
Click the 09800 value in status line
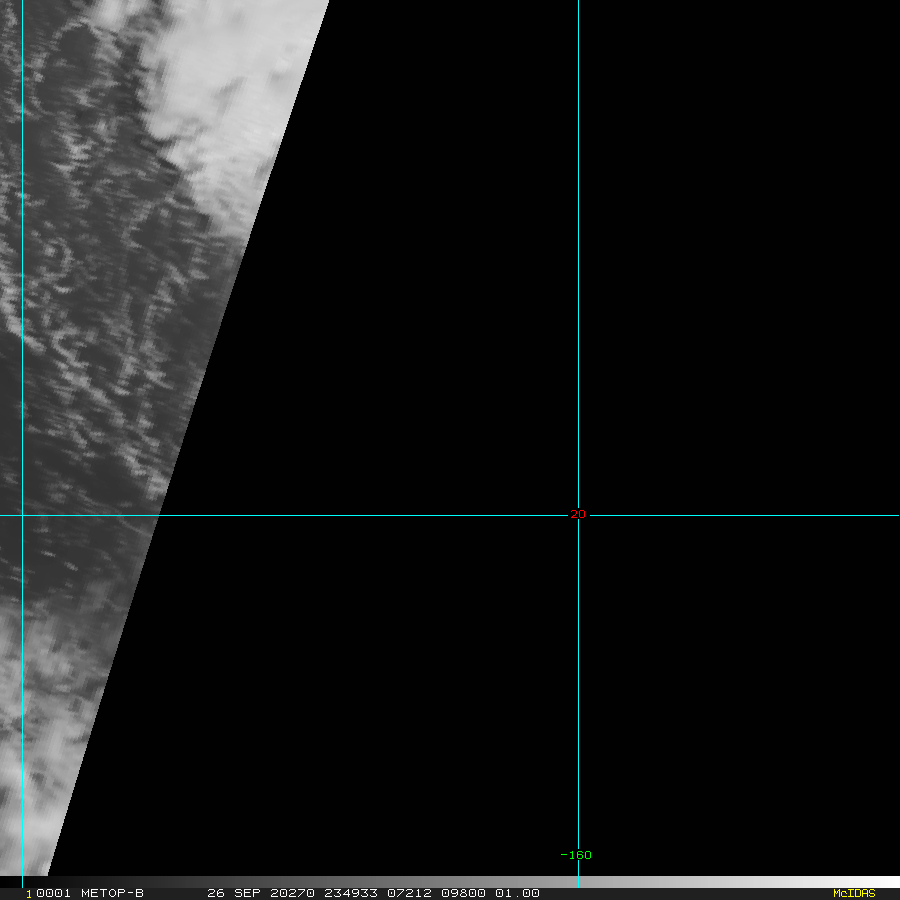463,893
